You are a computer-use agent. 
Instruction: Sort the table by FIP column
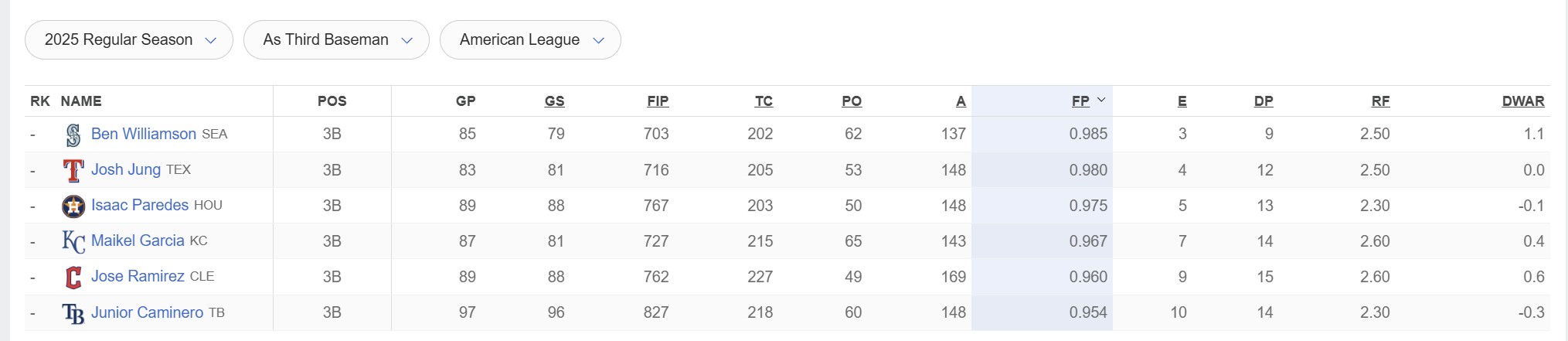click(x=658, y=101)
